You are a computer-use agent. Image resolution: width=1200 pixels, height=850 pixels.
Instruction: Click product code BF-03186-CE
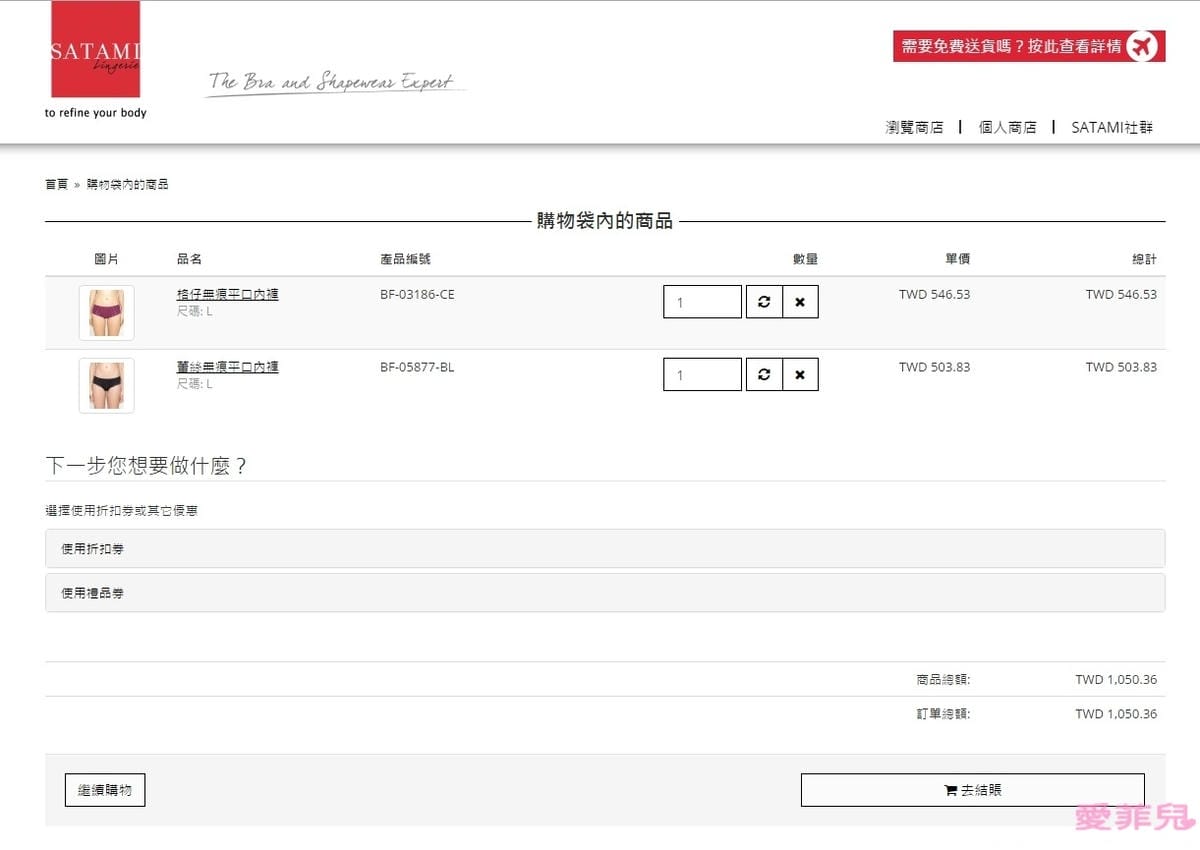pos(417,295)
